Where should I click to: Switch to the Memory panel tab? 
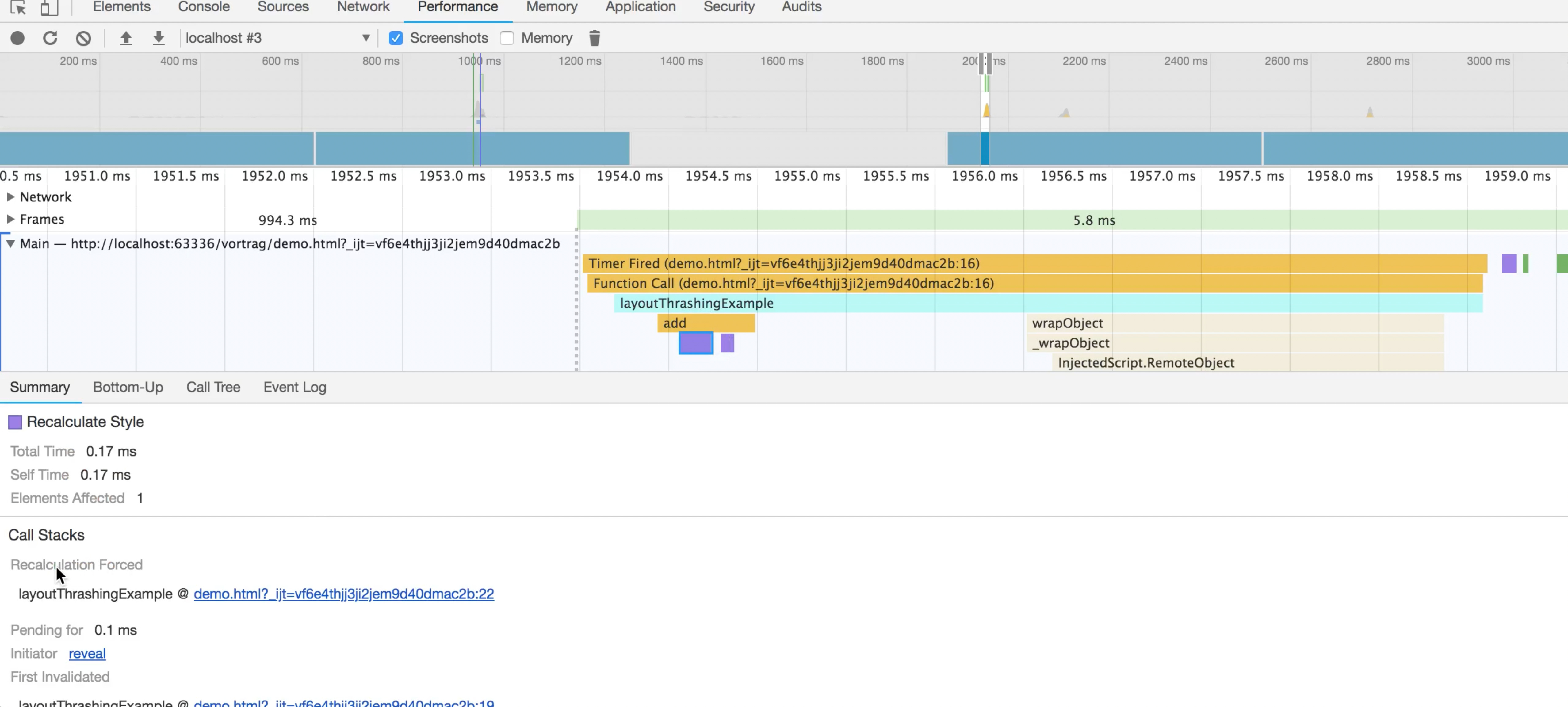pos(552,7)
